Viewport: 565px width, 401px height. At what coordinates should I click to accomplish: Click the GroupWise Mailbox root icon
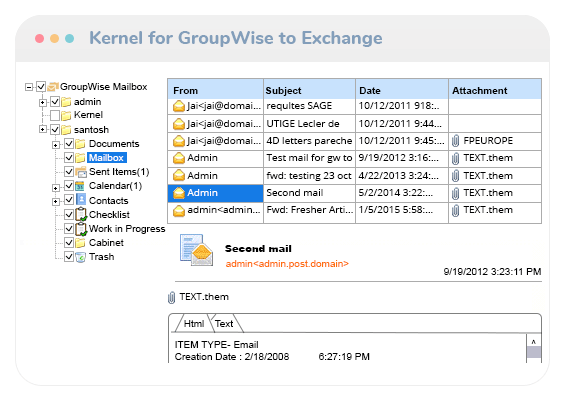53,87
